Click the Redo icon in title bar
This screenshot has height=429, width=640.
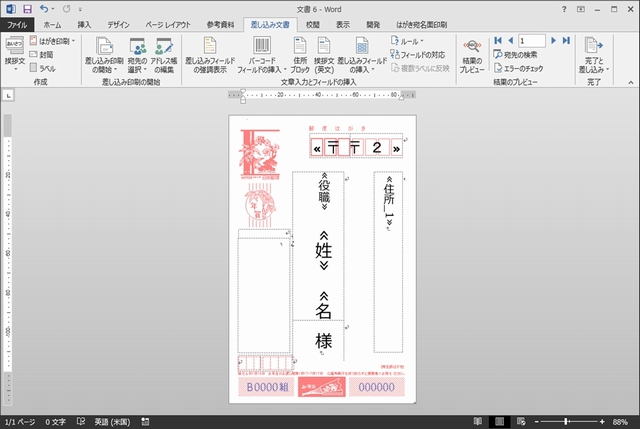pyautogui.click(x=66, y=9)
